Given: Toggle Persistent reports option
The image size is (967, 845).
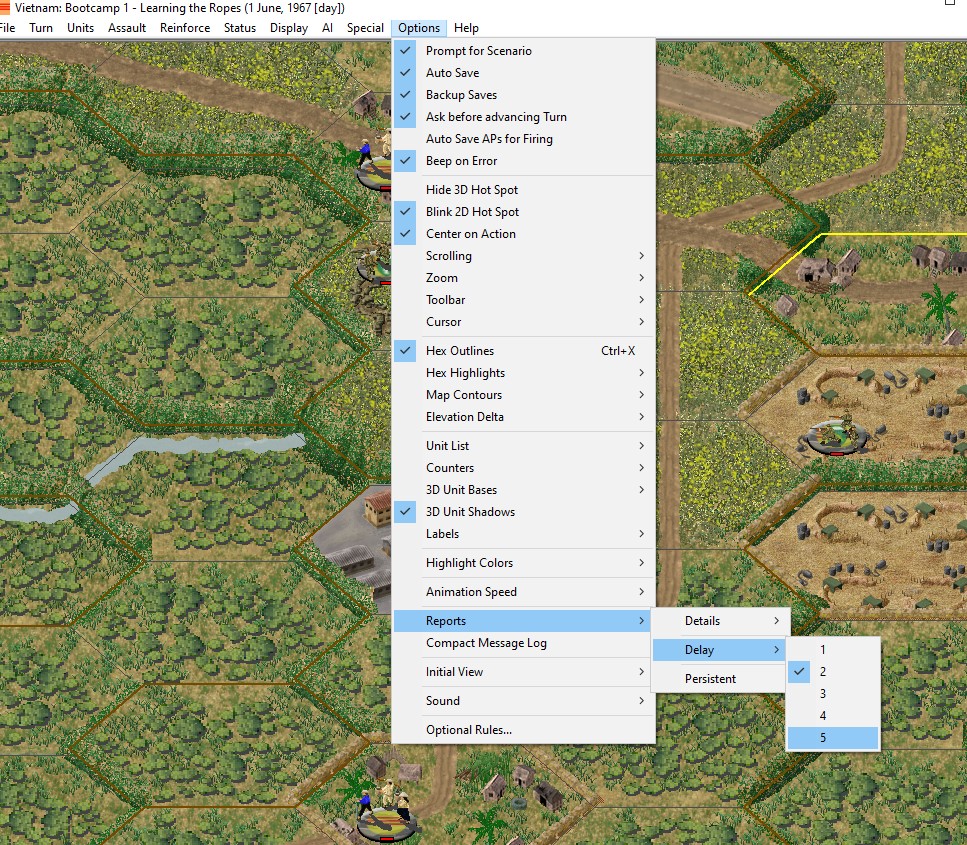Looking at the screenshot, I should [x=720, y=679].
